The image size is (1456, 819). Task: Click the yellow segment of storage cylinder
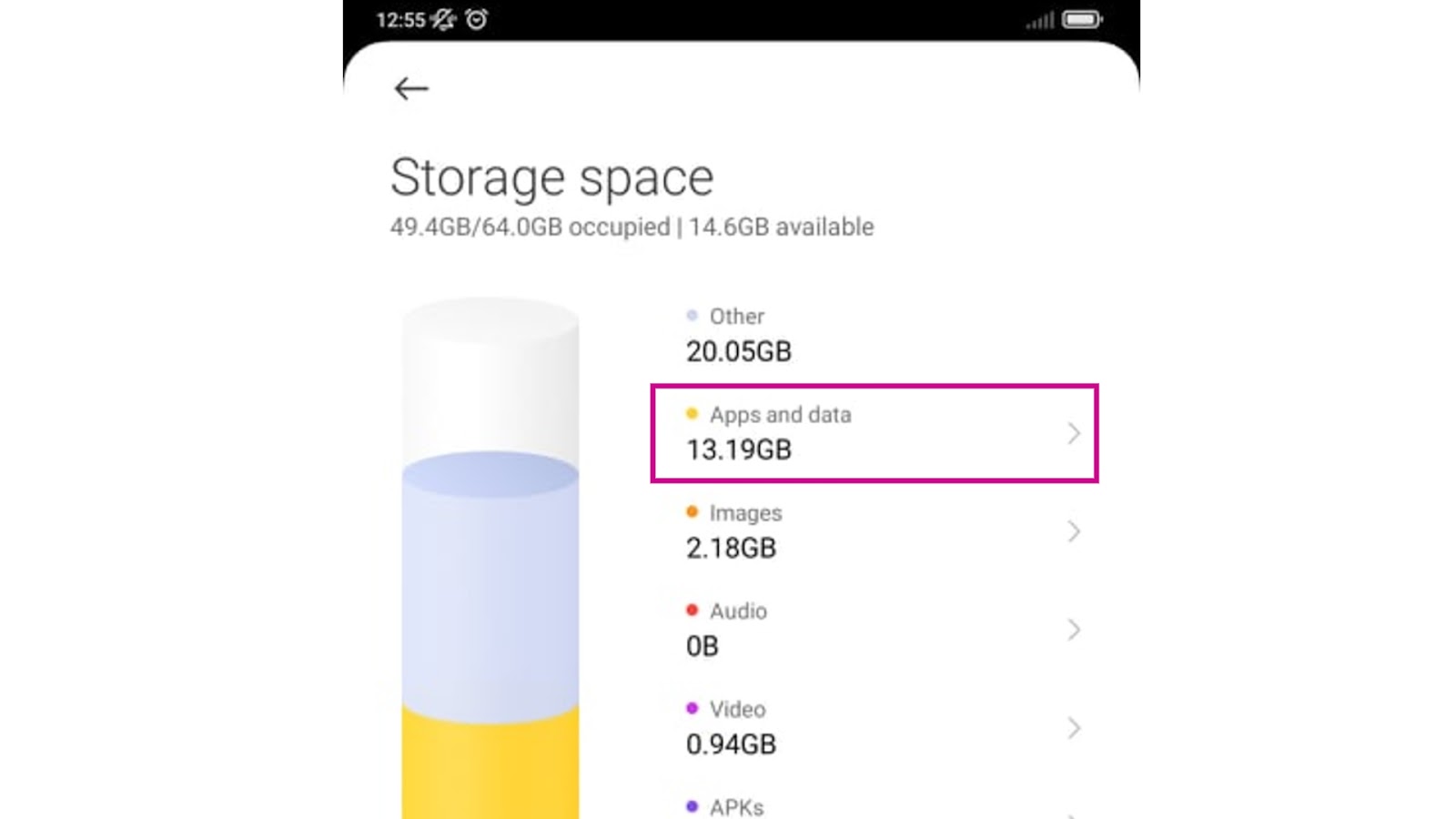[x=490, y=769]
